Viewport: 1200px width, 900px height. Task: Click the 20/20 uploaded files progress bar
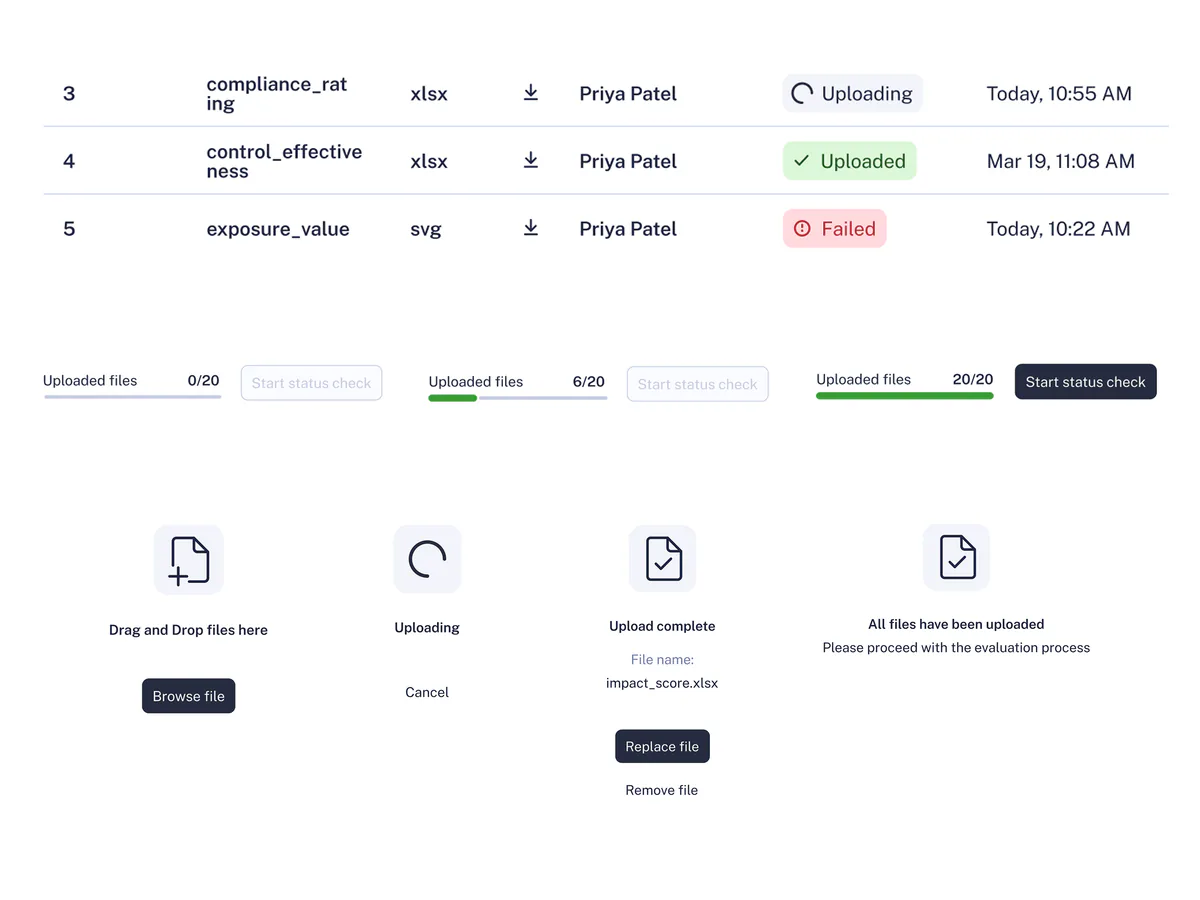905,396
